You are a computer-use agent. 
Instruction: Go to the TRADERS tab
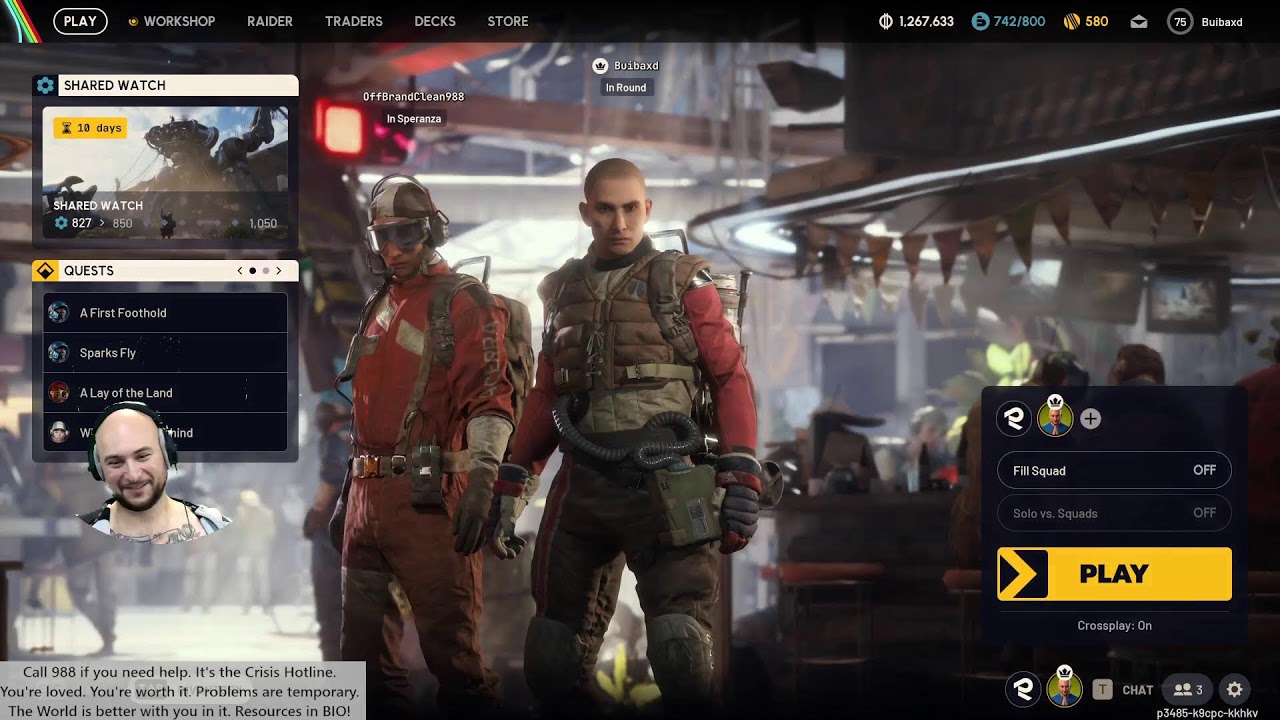pyautogui.click(x=354, y=21)
